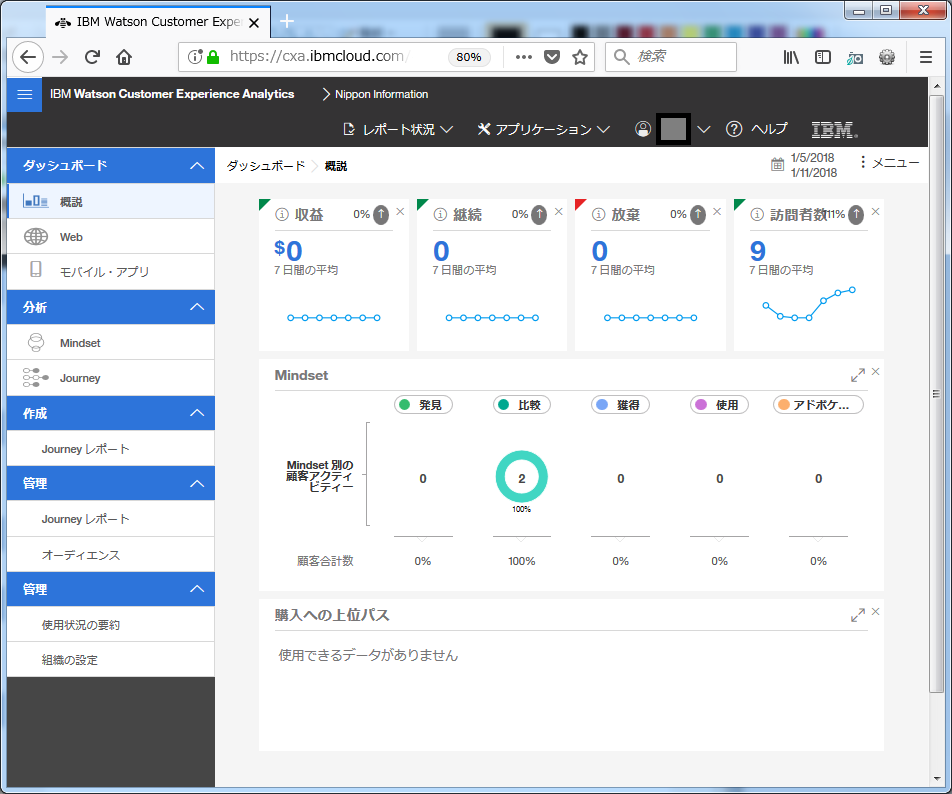Close the IBM Watson Customer Experience tab
This screenshot has height=794, width=952.
point(254,22)
